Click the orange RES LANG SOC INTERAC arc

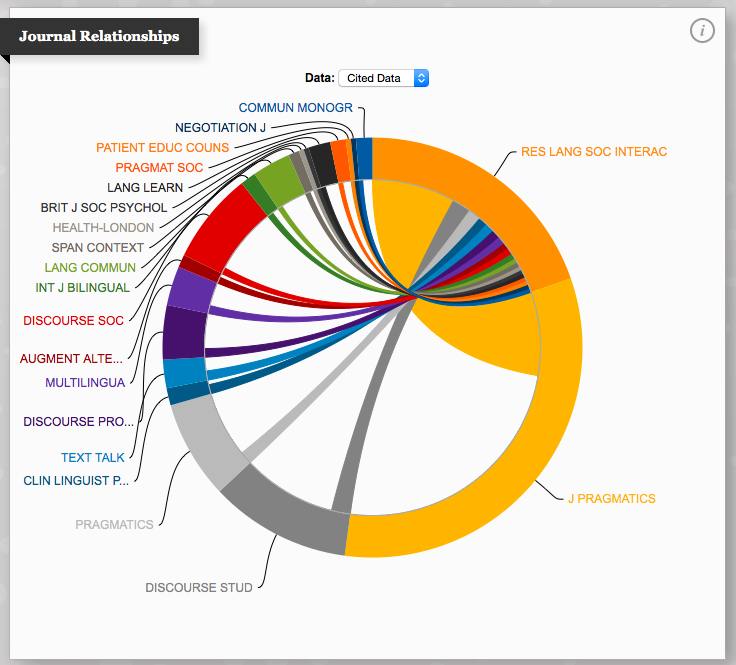[480, 190]
